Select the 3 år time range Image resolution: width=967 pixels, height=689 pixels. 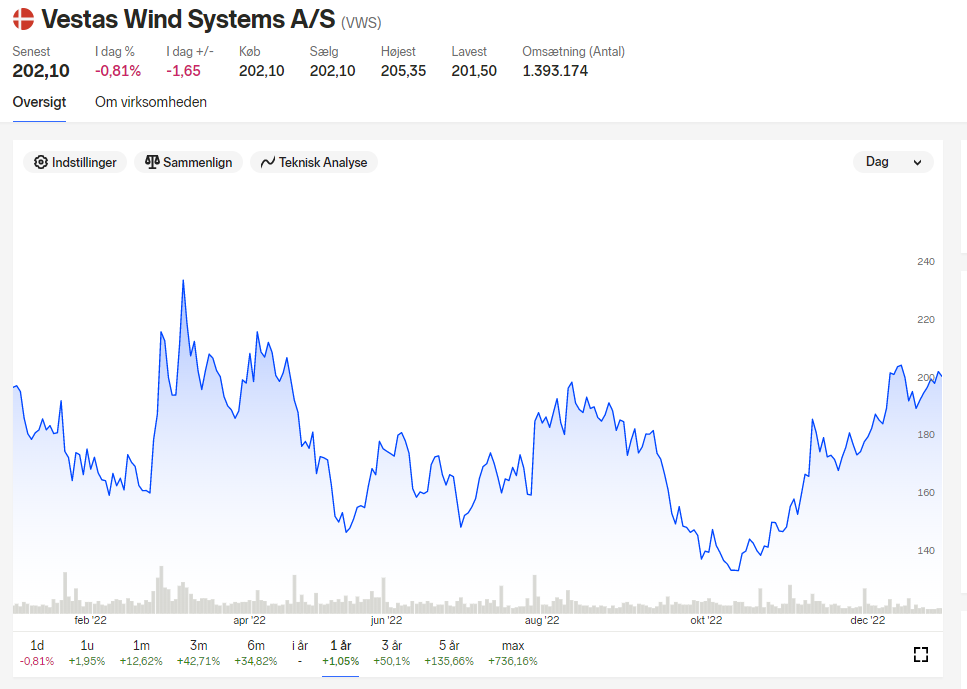(x=392, y=653)
